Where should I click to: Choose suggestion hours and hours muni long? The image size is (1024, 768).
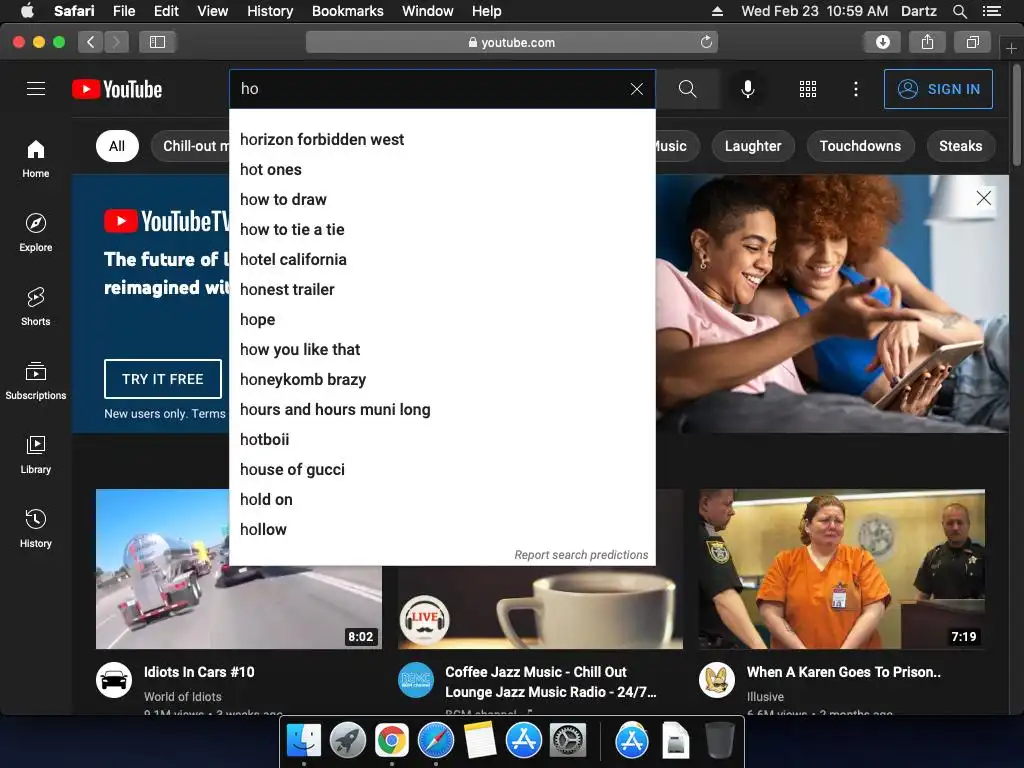point(442,409)
